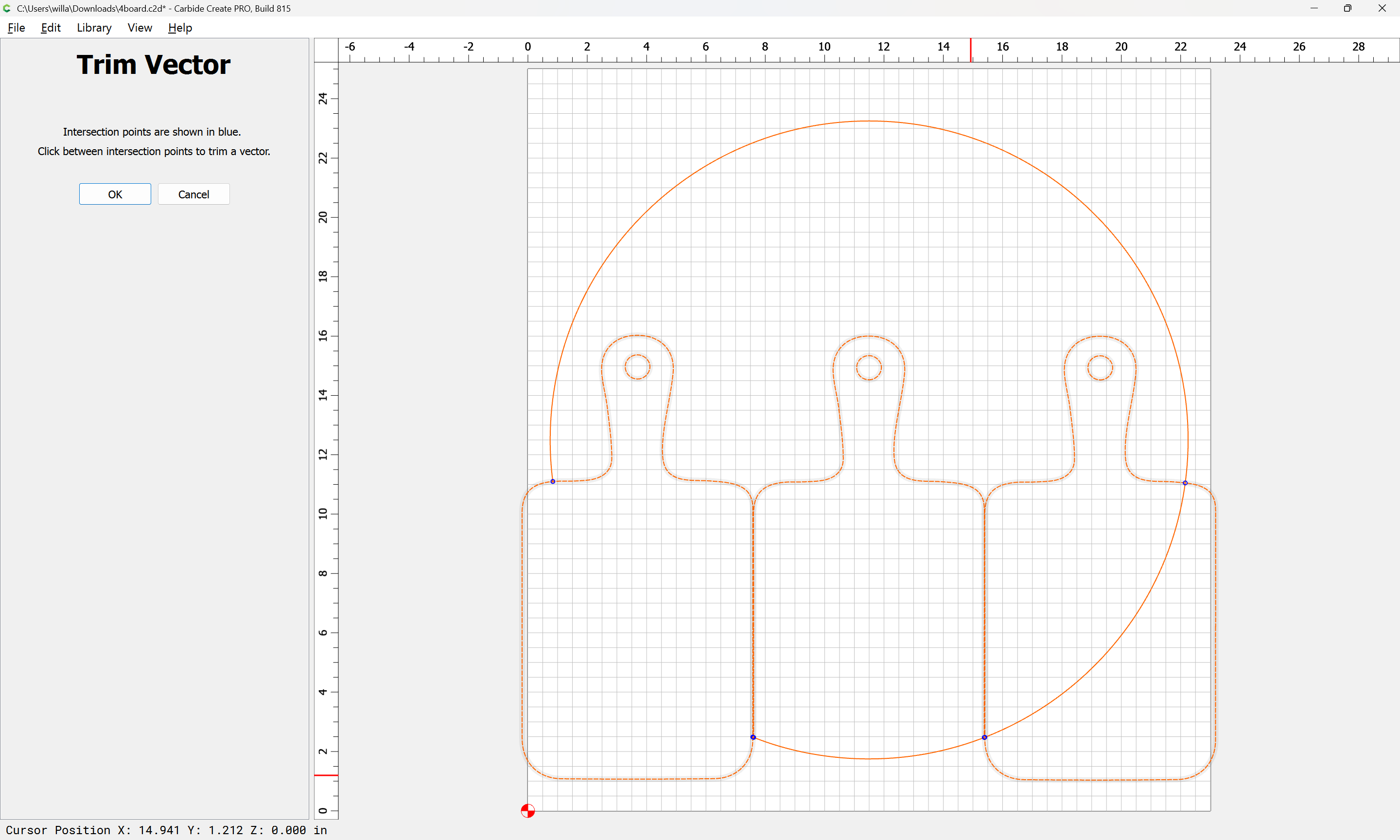Open the View menu
The height and width of the screenshot is (840, 1400).
click(x=140, y=28)
